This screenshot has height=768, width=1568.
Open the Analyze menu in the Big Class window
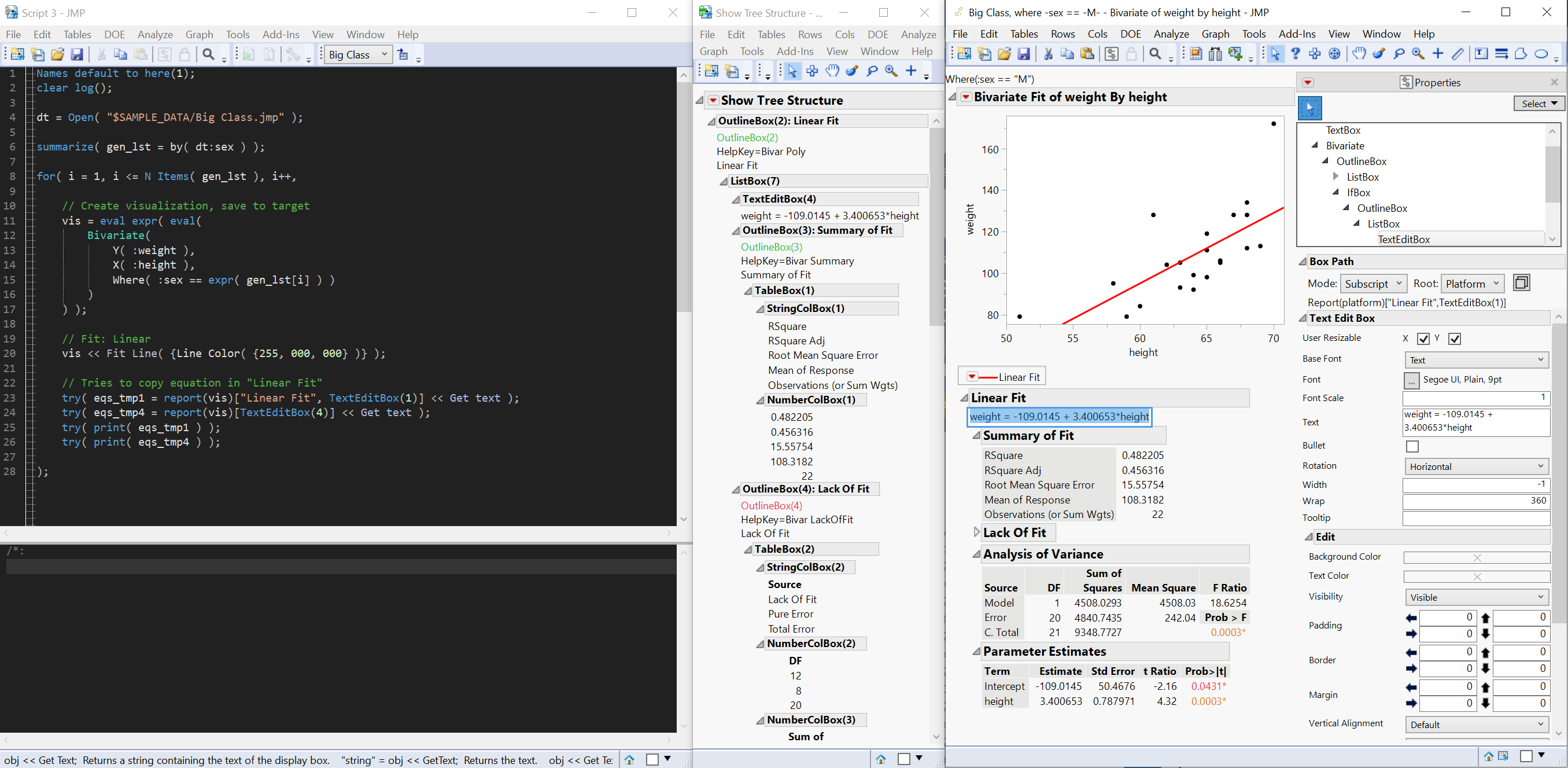coord(1171,34)
